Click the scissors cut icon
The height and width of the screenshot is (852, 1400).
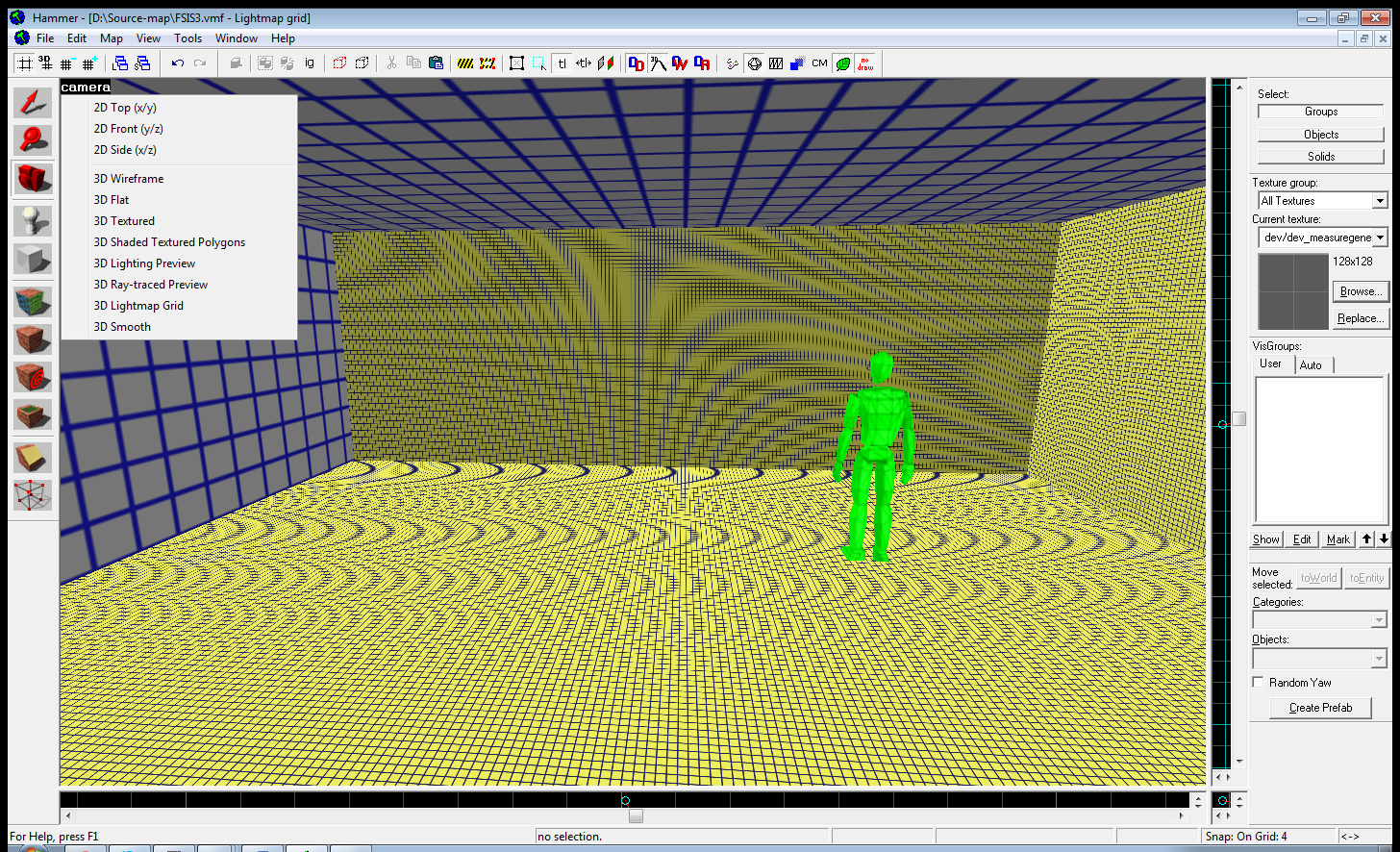pyautogui.click(x=391, y=63)
